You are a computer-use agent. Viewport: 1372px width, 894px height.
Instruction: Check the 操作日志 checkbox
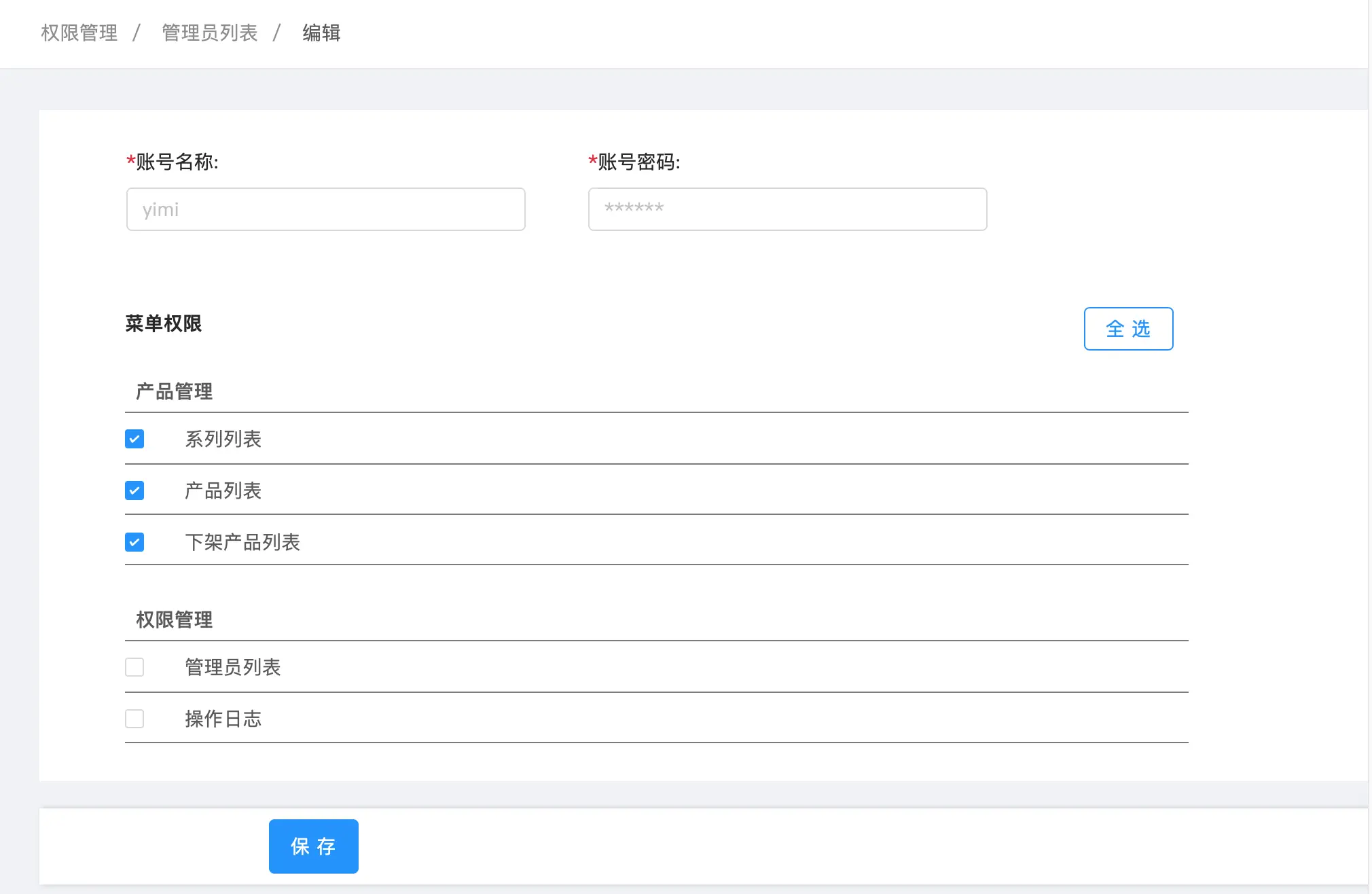pos(134,719)
